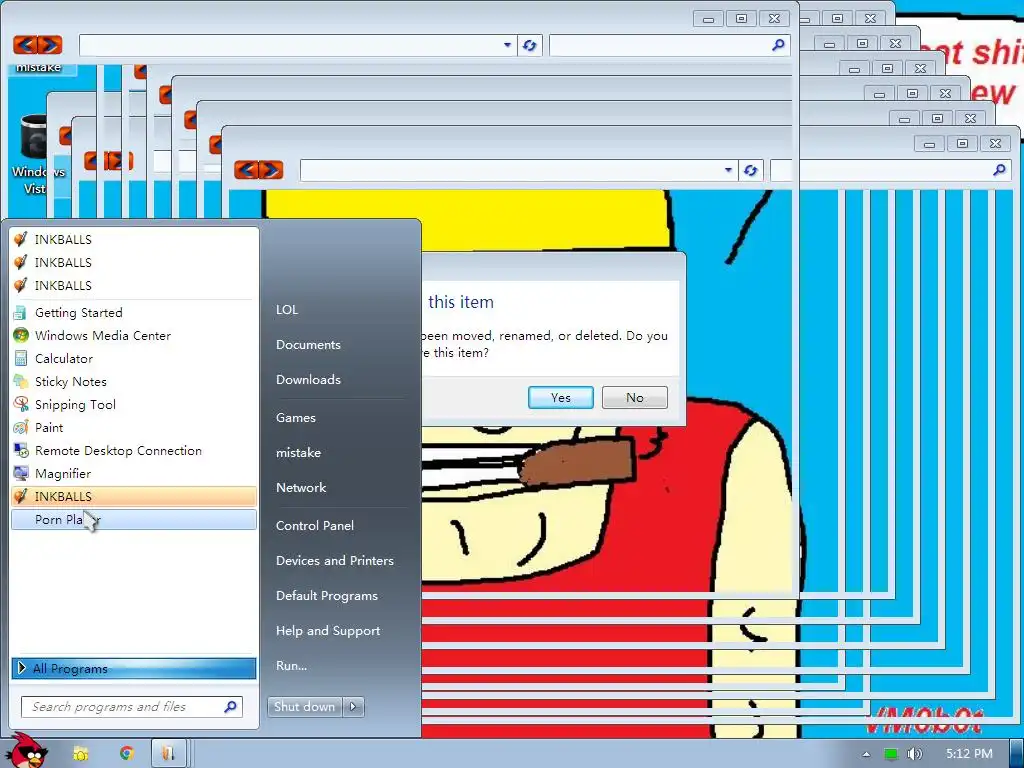The height and width of the screenshot is (768, 1024).
Task: Open the highlighted INKBALLS entry above Porn Player
Action: pos(134,496)
